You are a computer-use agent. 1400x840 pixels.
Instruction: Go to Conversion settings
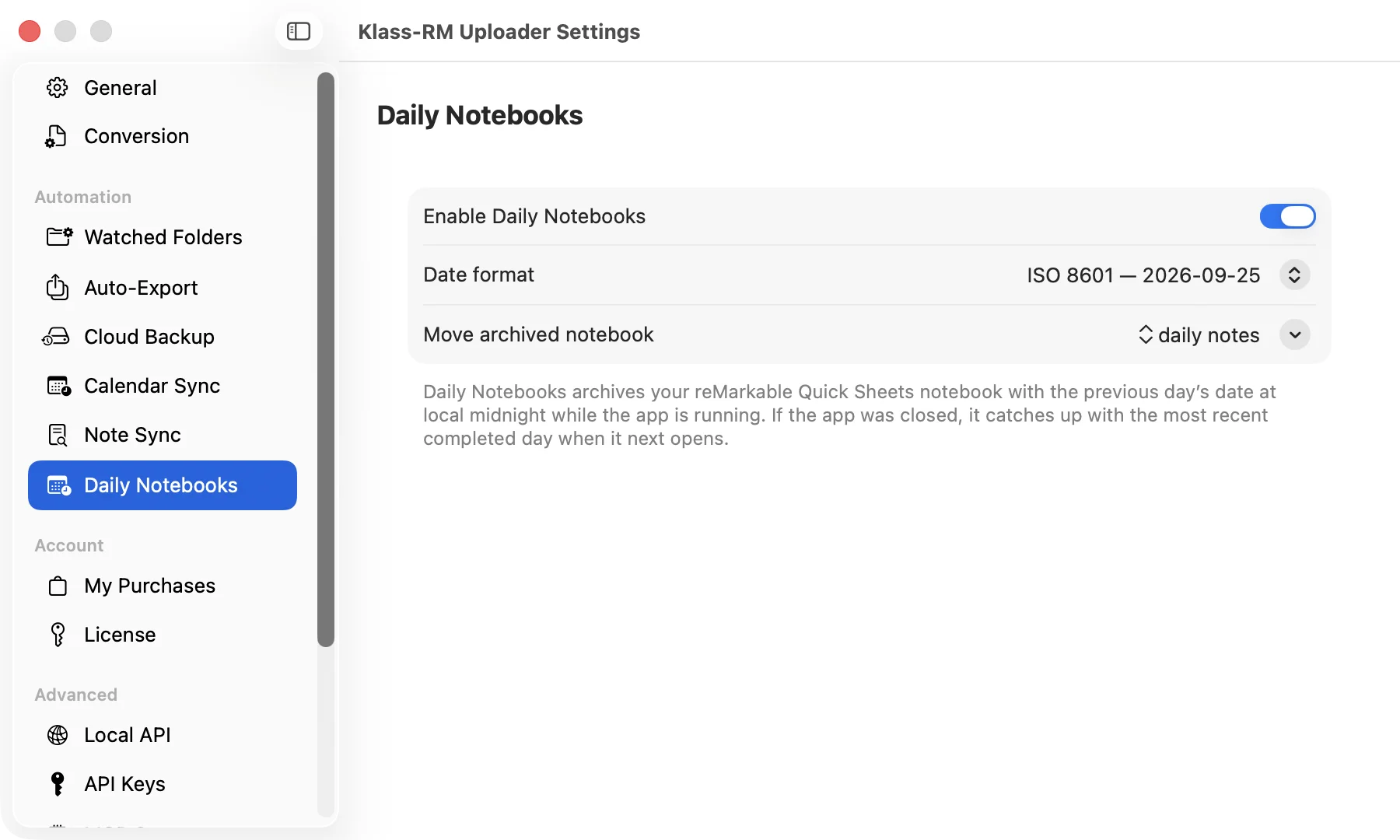(x=163, y=136)
